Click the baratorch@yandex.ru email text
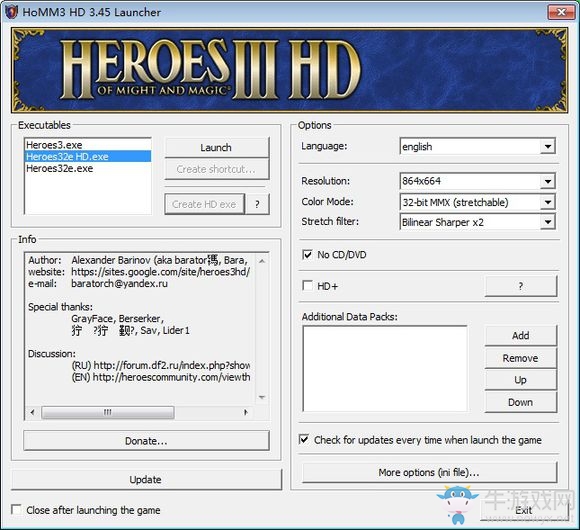This screenshot has height=530, width=580. (x=119, y=284)
